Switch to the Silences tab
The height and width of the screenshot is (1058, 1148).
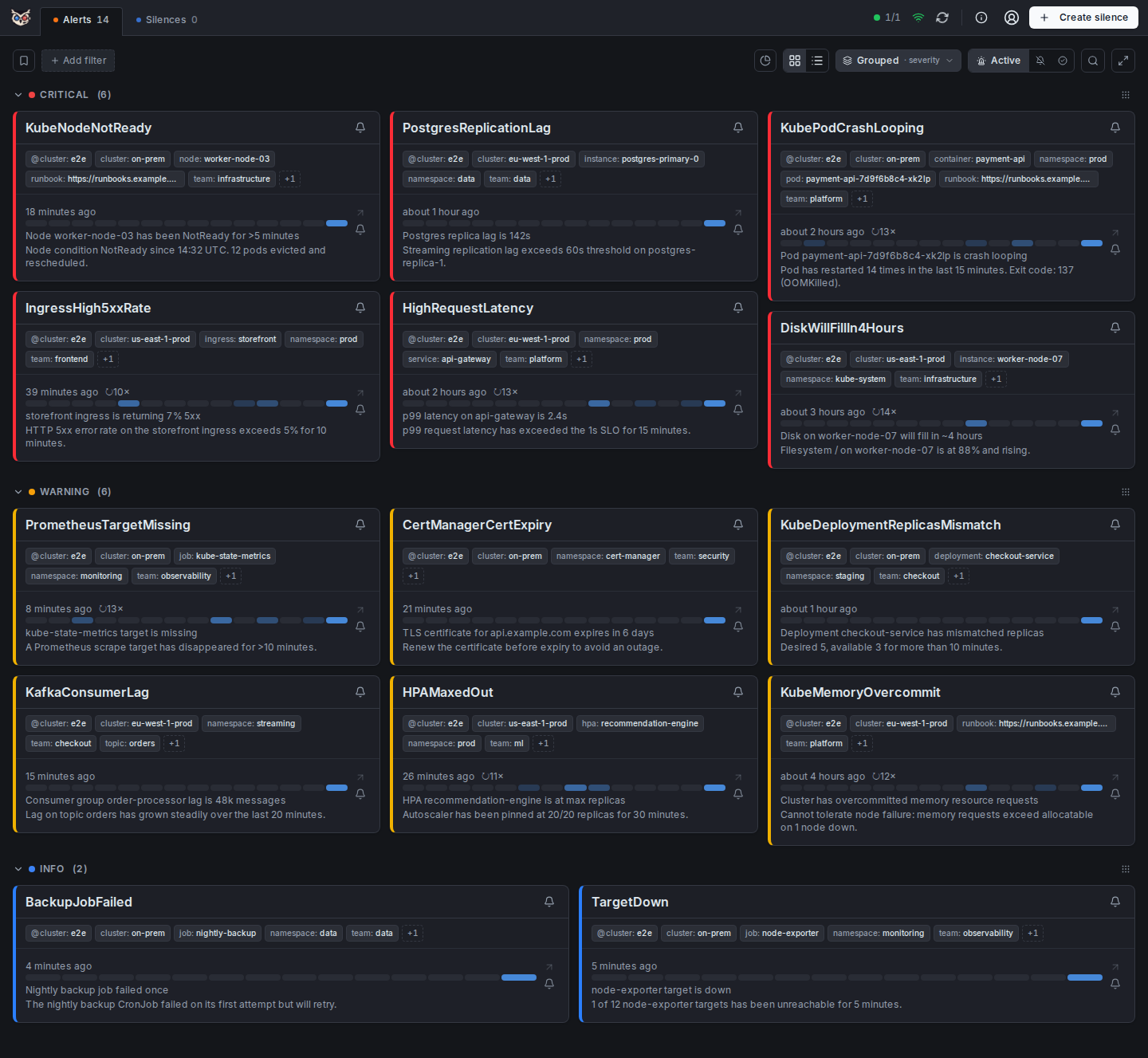pos(167,20)
